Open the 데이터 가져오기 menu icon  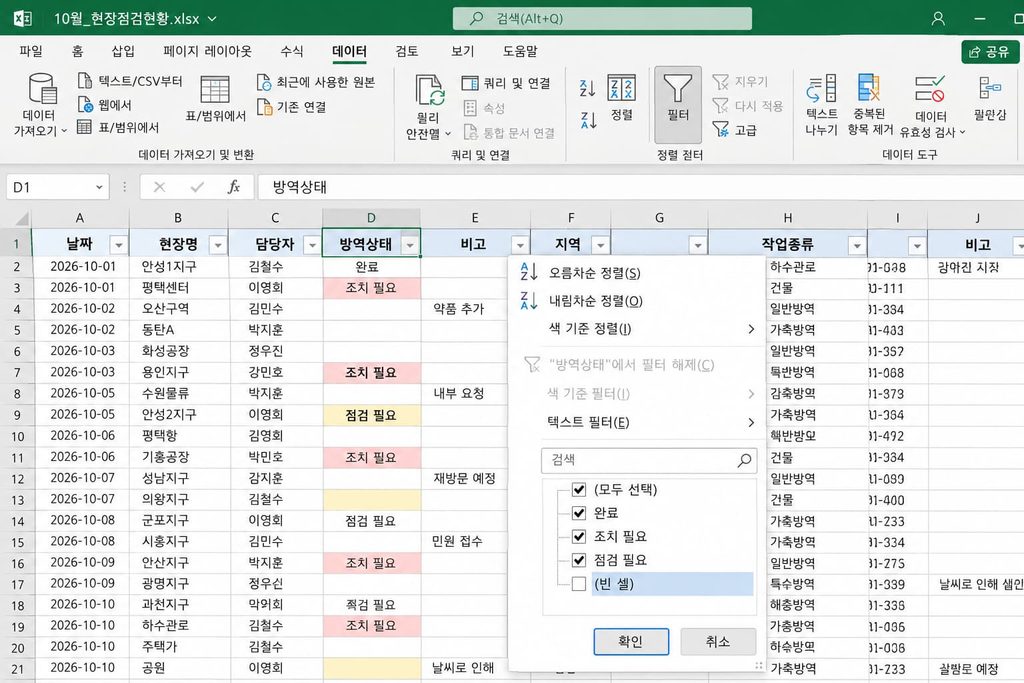click(x=42, y=89)
